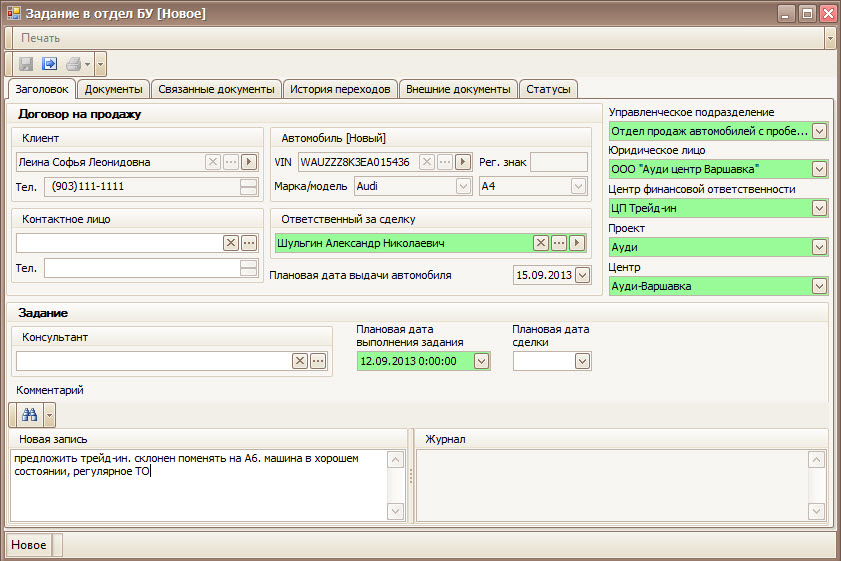Open the Плановая дата выдачи автомобиля date picker
This screenshot has height=561, width=841.
(582, 275)
